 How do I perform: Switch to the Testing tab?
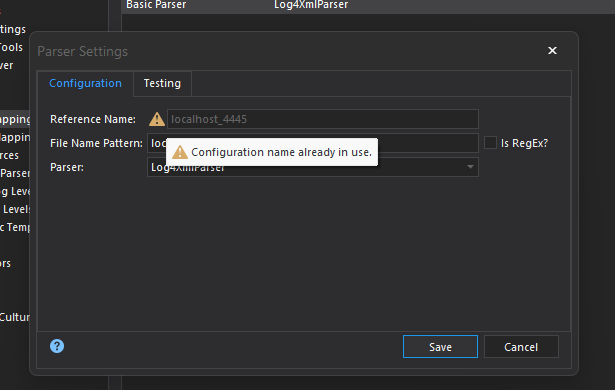click(162, 83)
